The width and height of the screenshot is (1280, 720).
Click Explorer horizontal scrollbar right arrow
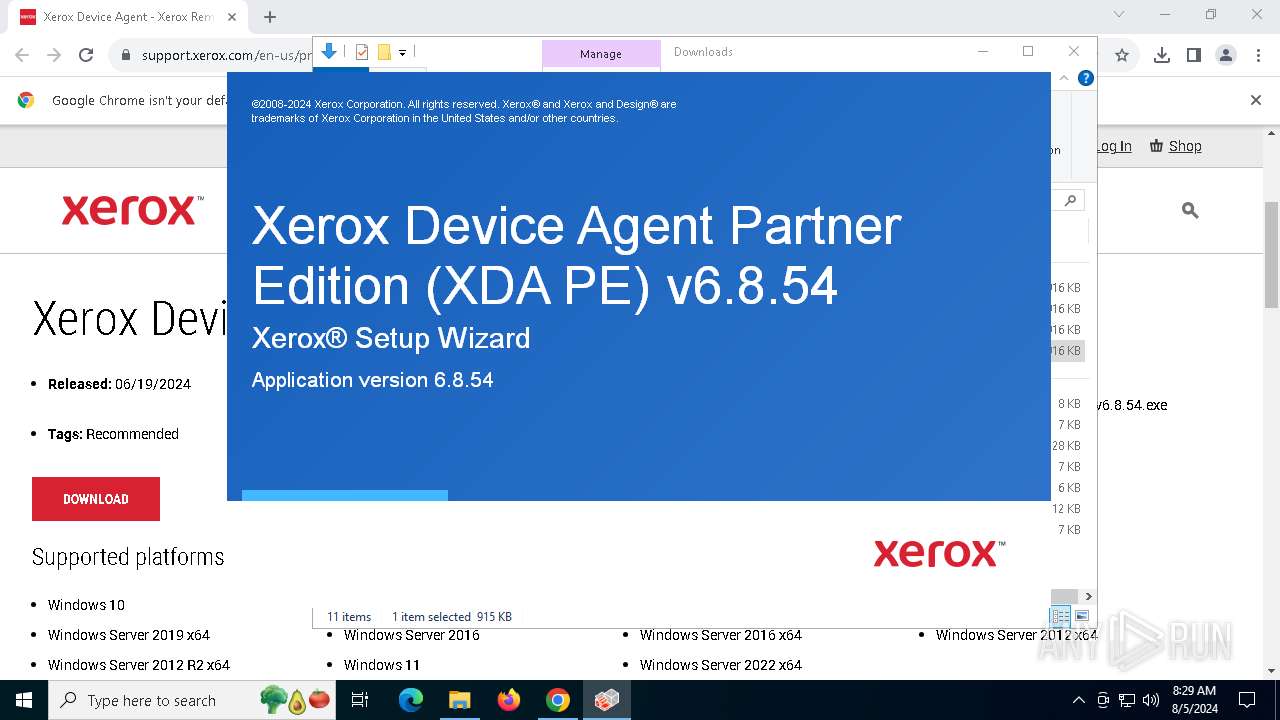click(1089, 597)
